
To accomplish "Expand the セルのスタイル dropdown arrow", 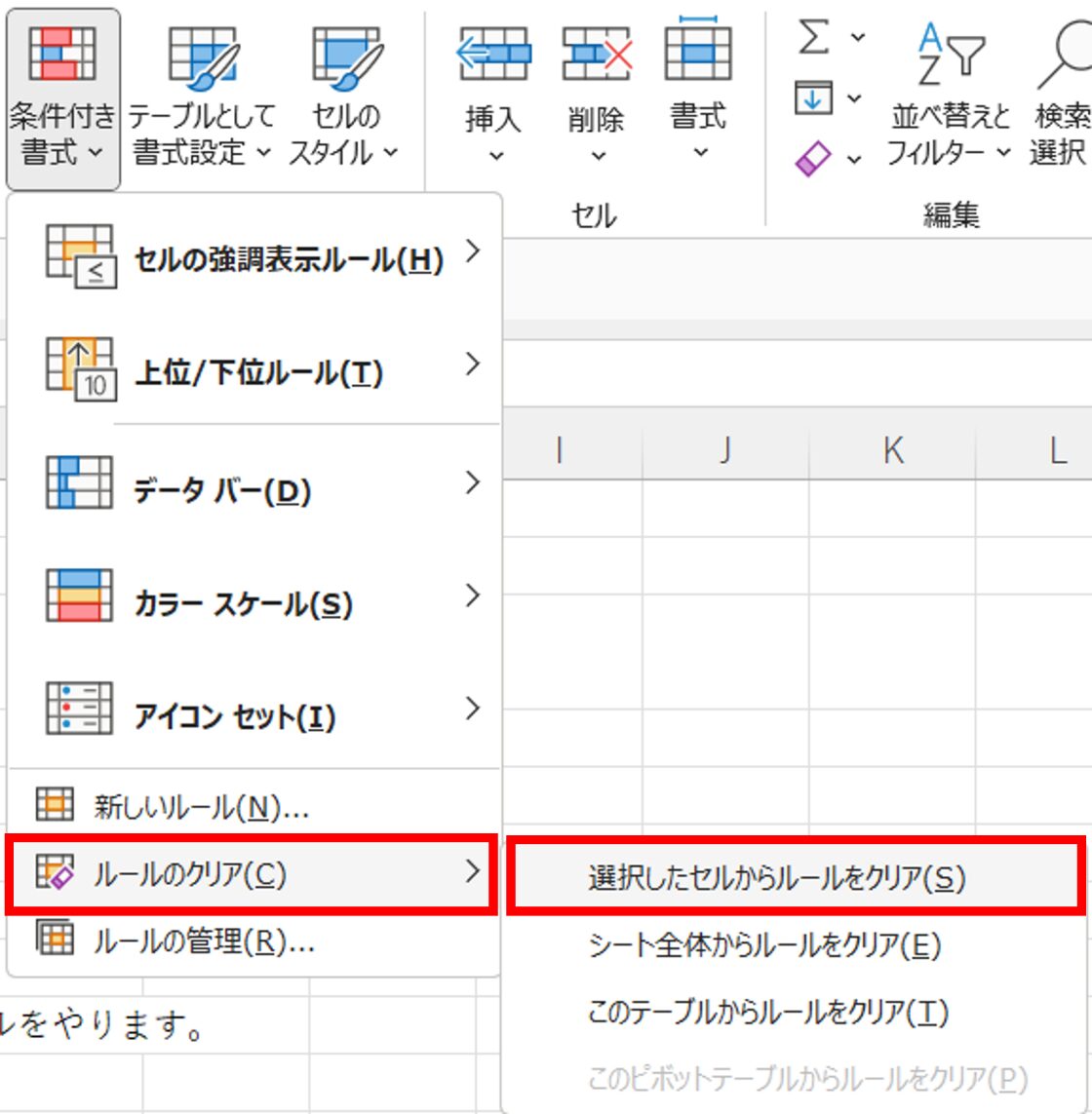I will pos(391,152).
